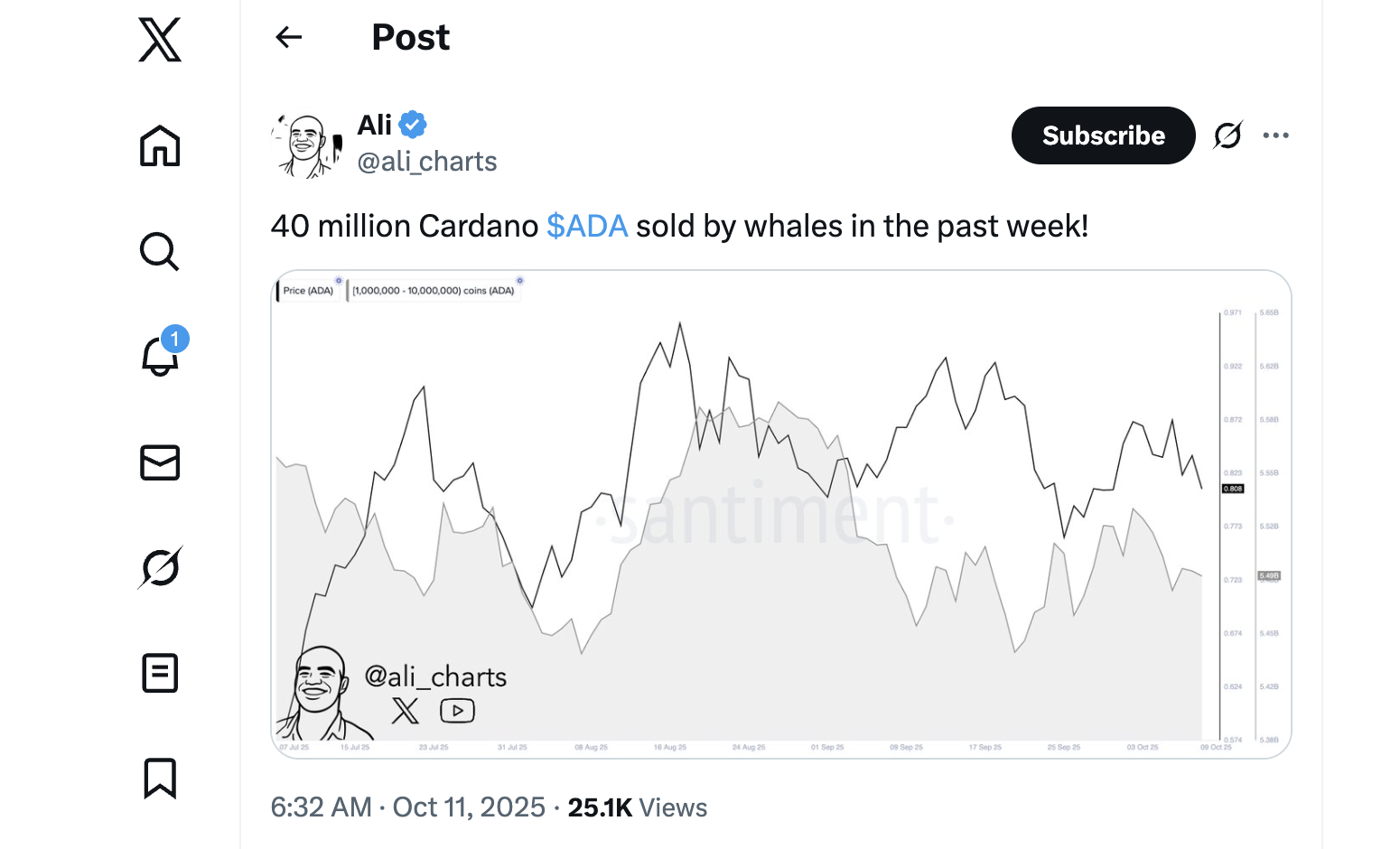This screenshot has width=1400, height=849.
Task: Click the $ADA cashtag link
Action: (x=587, y=226)
